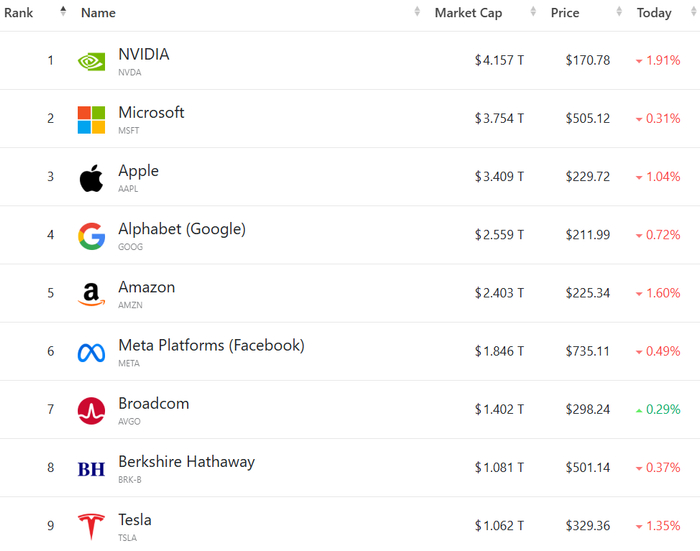Open the NVIDIA company link
The image size is (700, 551).
(x=144, y=54)
